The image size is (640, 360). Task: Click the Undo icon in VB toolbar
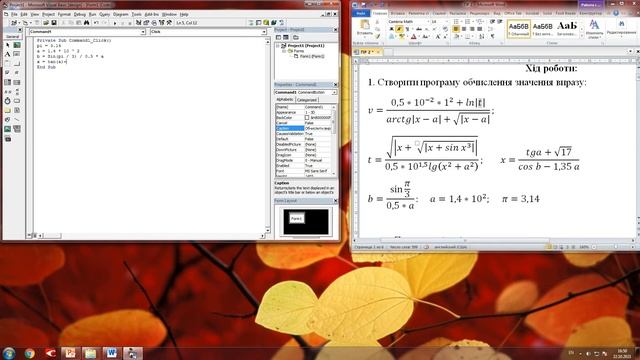pos(96,22)
